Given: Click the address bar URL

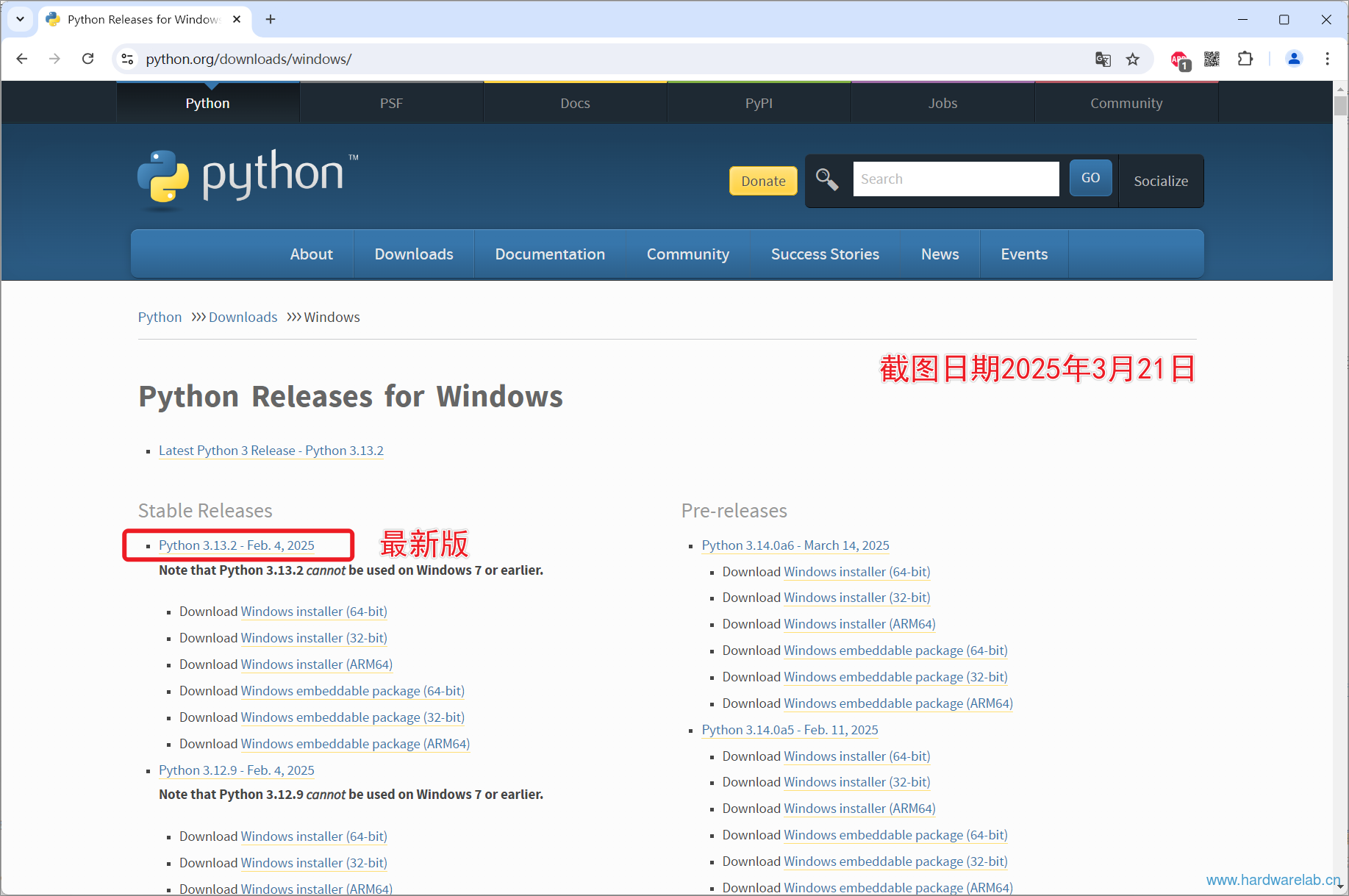Looking at the screenshot, I should [248, 59].
